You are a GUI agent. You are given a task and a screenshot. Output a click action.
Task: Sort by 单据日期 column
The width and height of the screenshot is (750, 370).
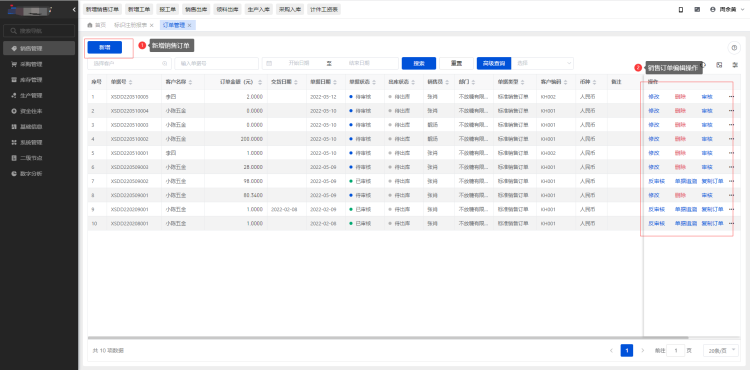(x=335, y=82)
